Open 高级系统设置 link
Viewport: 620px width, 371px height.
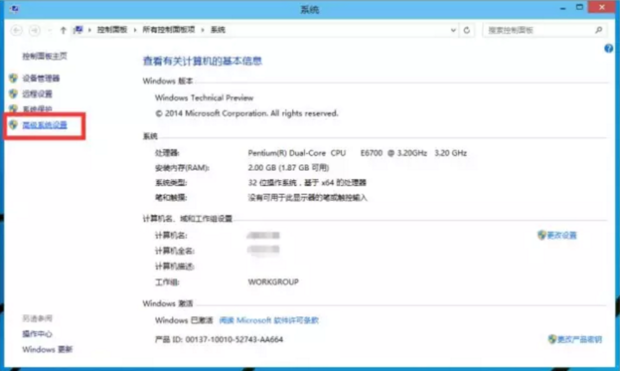45,125
